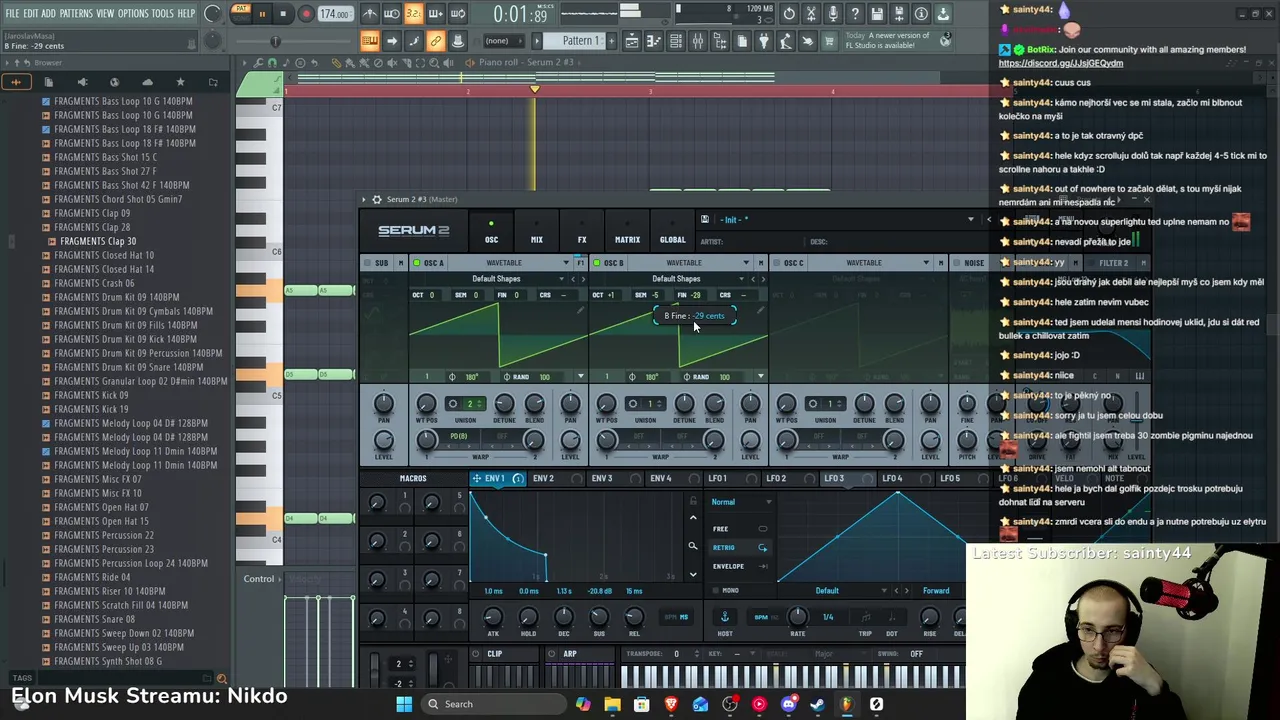This screenshot has width=1280, height=720.
Task: Select the Pattern 1 pattern selector
Action: 580,41
